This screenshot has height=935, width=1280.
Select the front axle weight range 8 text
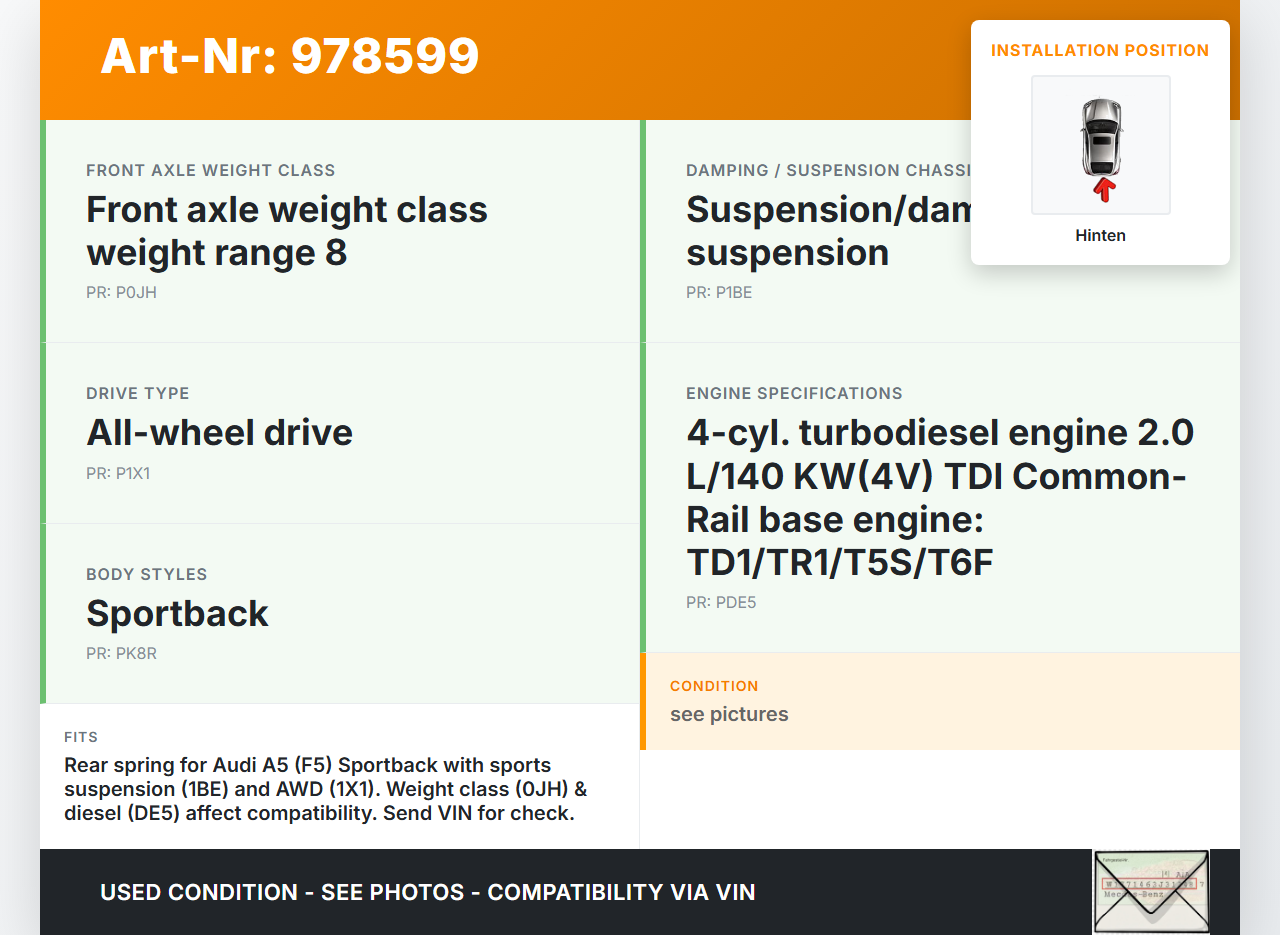pyautogui.click(x=287, y=231)
